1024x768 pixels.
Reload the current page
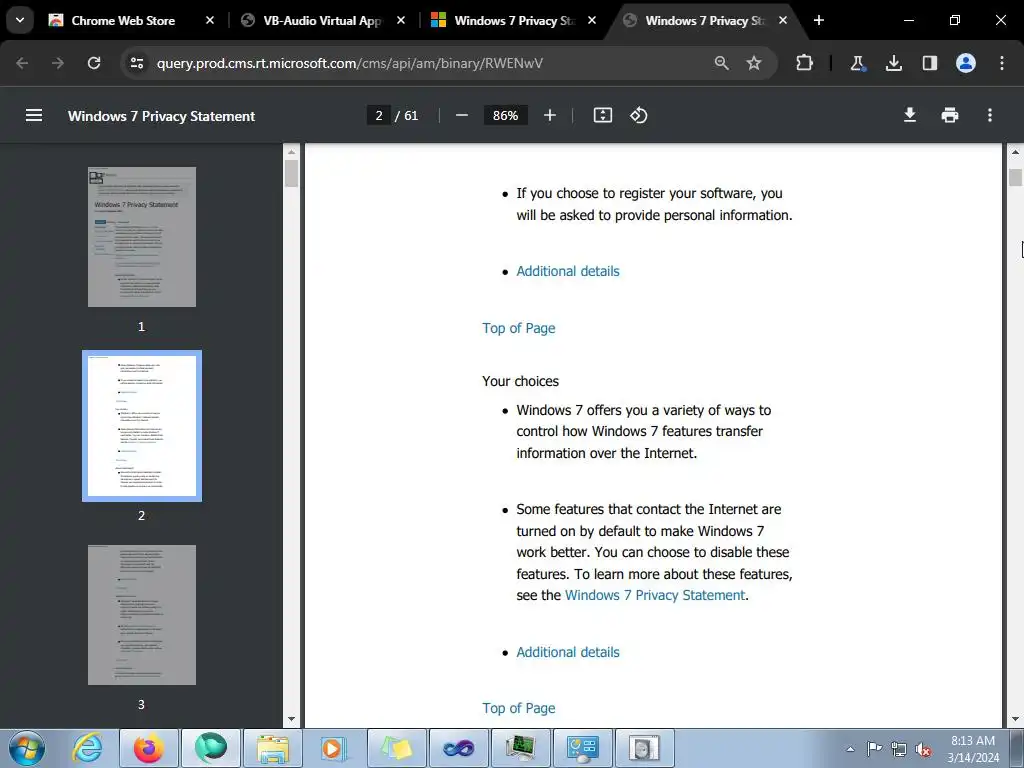point(94,63)
